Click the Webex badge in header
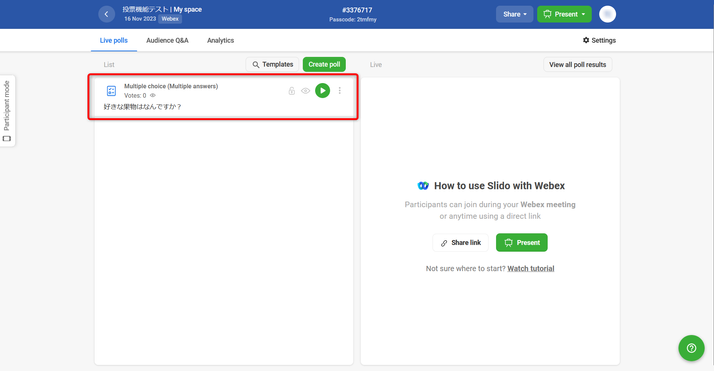The width and height of the screenshot is (714, 371). tap(170, 19)
